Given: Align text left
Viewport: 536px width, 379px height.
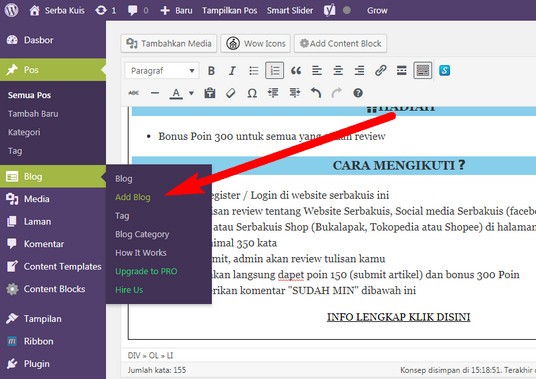Looking at the screenshot, I should pyautogui.click(x=317, y=71).
